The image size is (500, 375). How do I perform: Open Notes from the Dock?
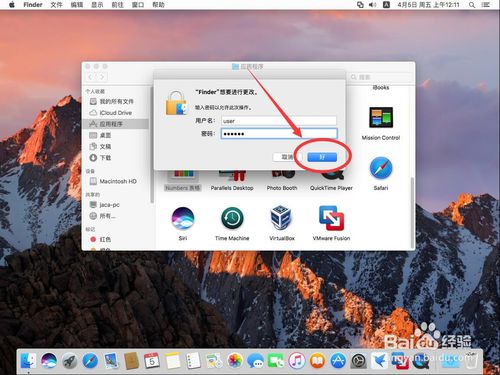tap(173, 361)
